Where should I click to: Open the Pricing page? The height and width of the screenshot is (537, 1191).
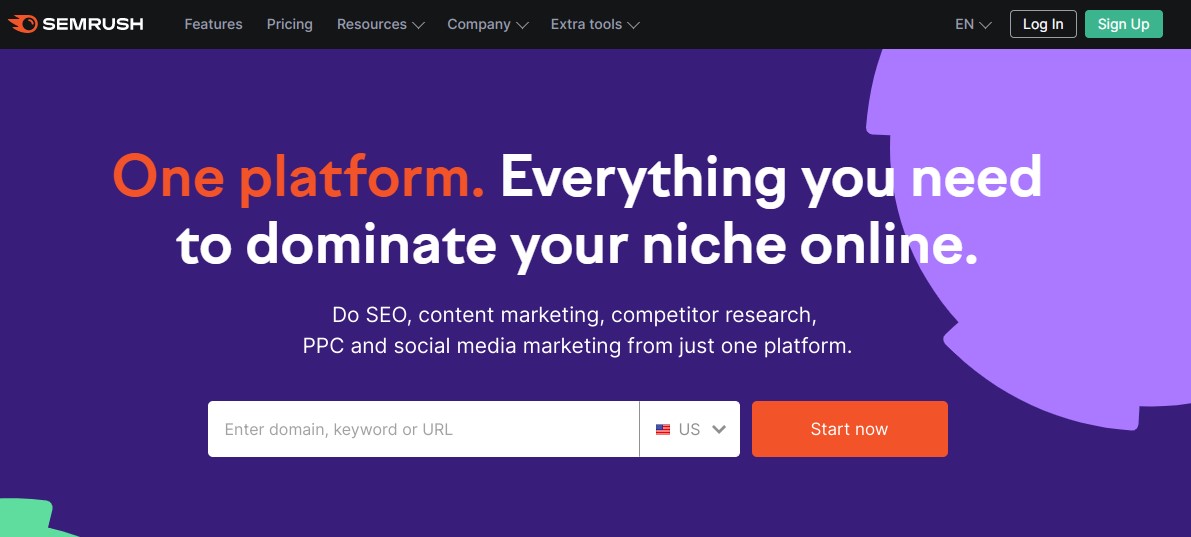(289, 24)
